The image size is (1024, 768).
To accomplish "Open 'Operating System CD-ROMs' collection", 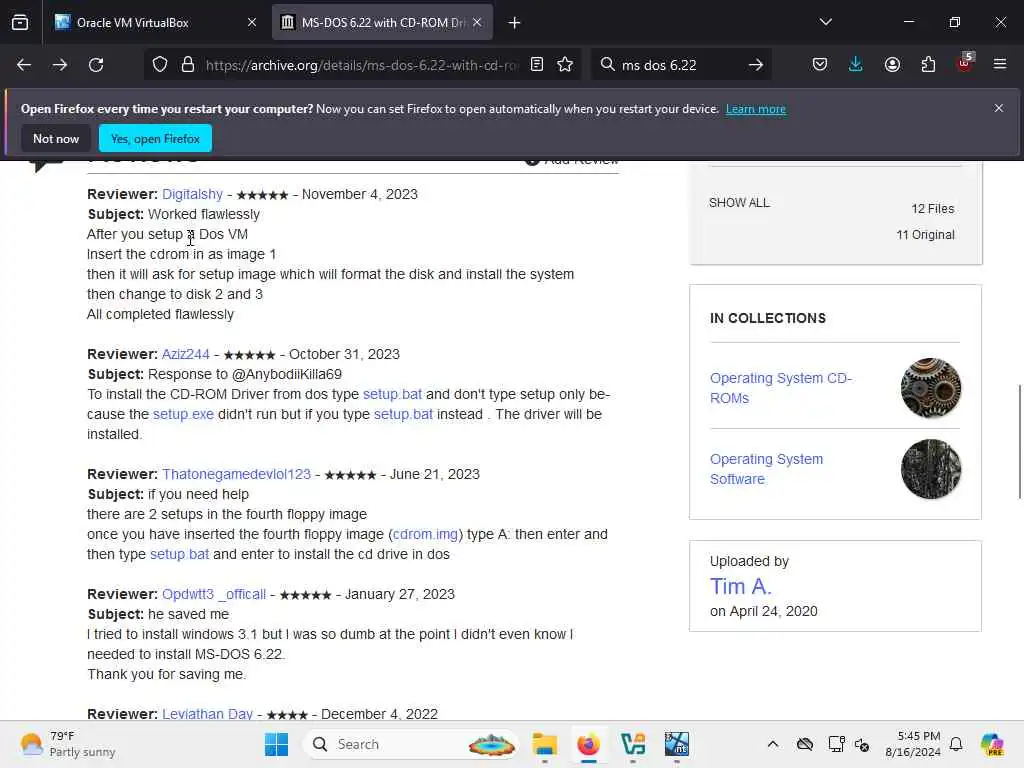I will click(x=780, y=388).
